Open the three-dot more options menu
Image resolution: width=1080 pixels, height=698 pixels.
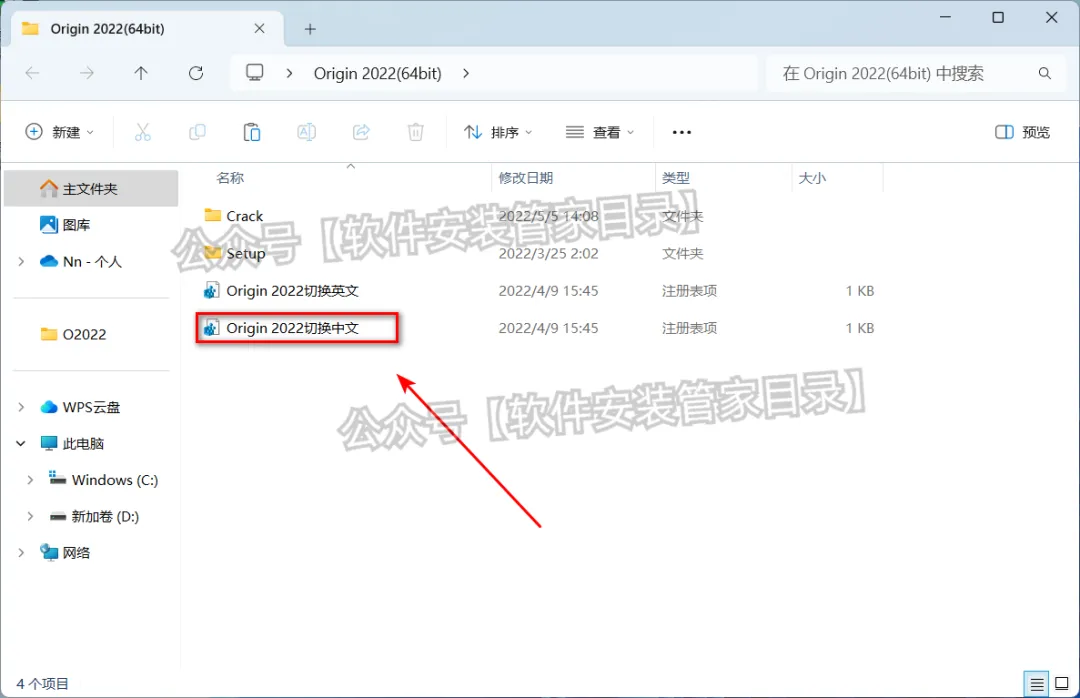point(681,132)
